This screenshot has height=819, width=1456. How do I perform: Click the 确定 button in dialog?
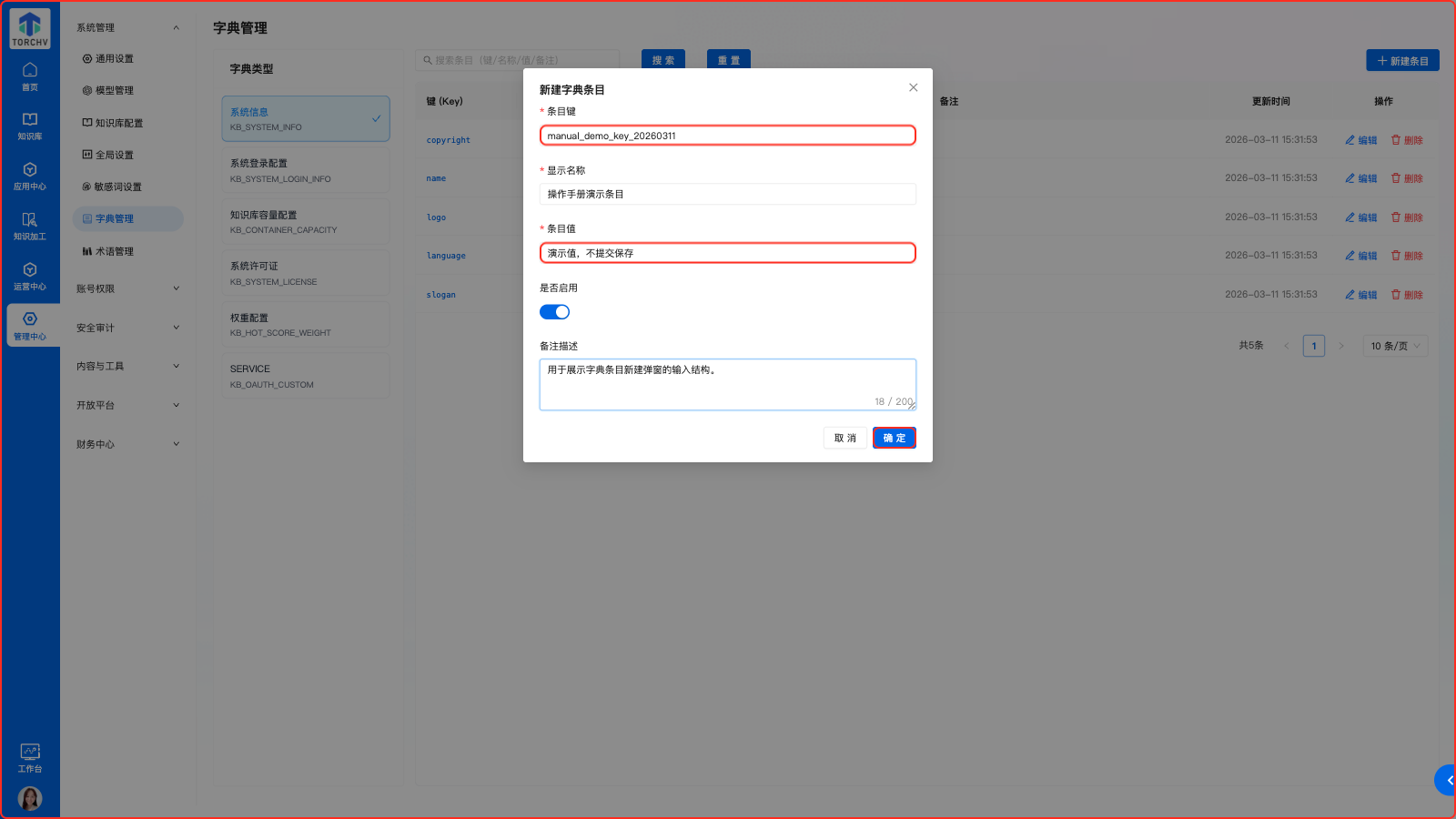[x=894, y=438]
